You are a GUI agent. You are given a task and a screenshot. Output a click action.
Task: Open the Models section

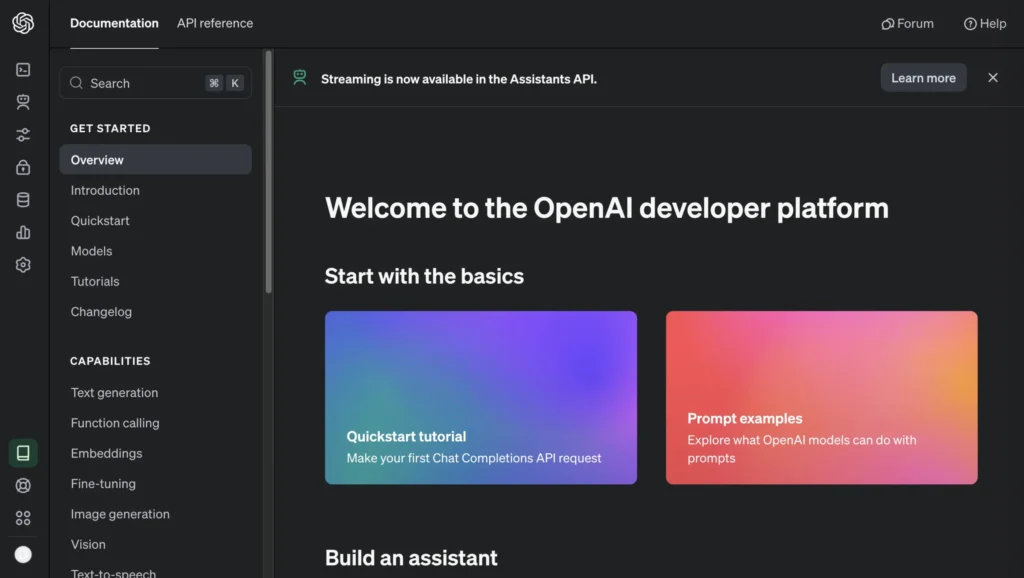coord(91,251)
